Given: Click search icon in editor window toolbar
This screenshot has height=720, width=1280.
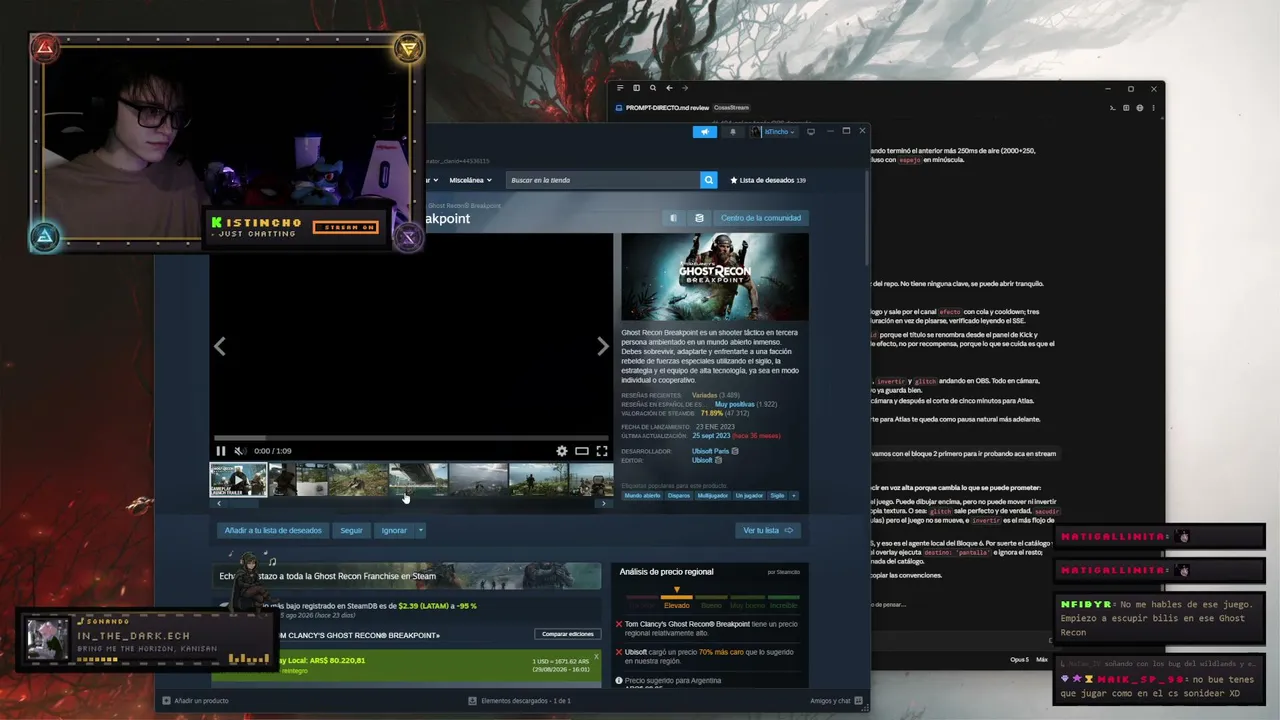Looking at the screenshot, I should click(653, 88).
